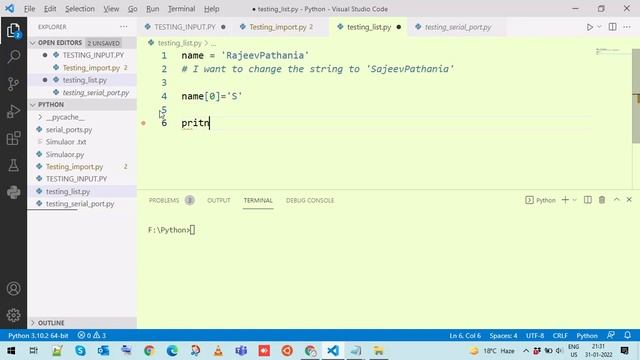640x360 pixels.
Task: Open notifications bell in status bar
Action: tap(627, 335)
